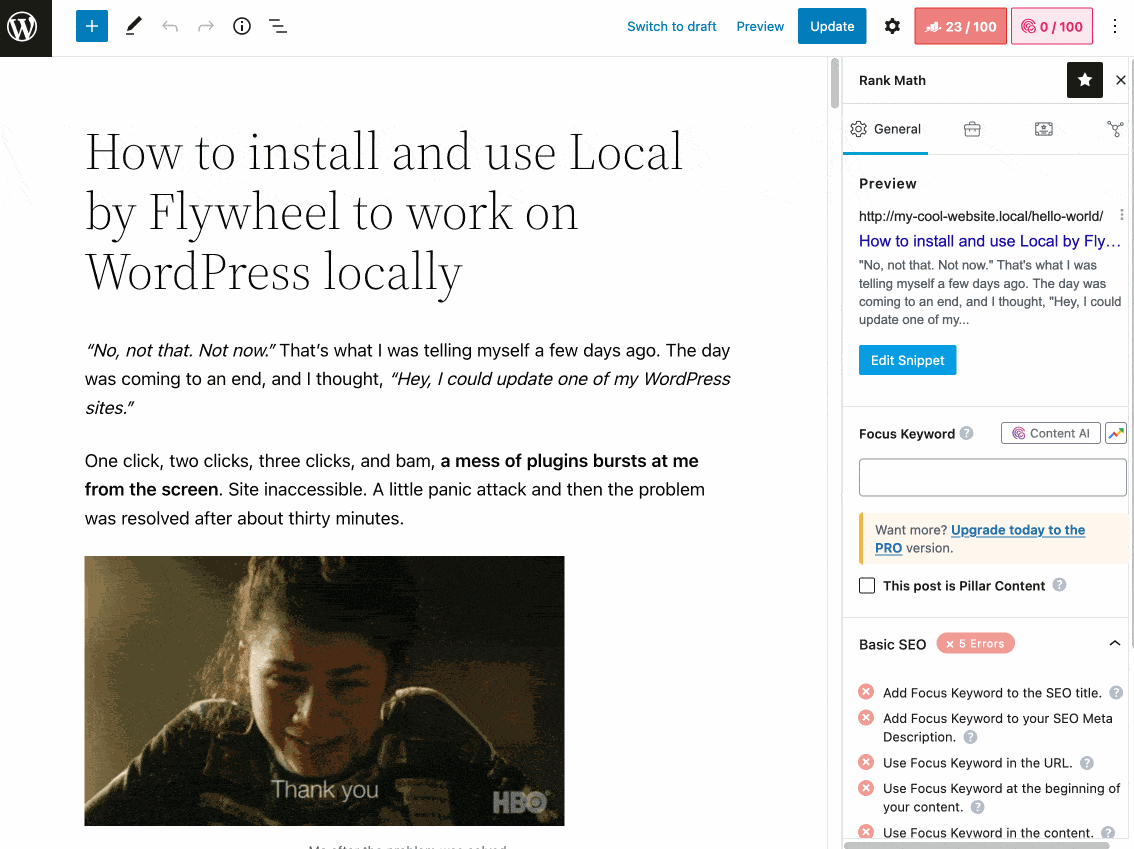Follow the Upgrade today to the PRO link
The height and width of the screenshot is (849, 1134).
tap(980, 539)
